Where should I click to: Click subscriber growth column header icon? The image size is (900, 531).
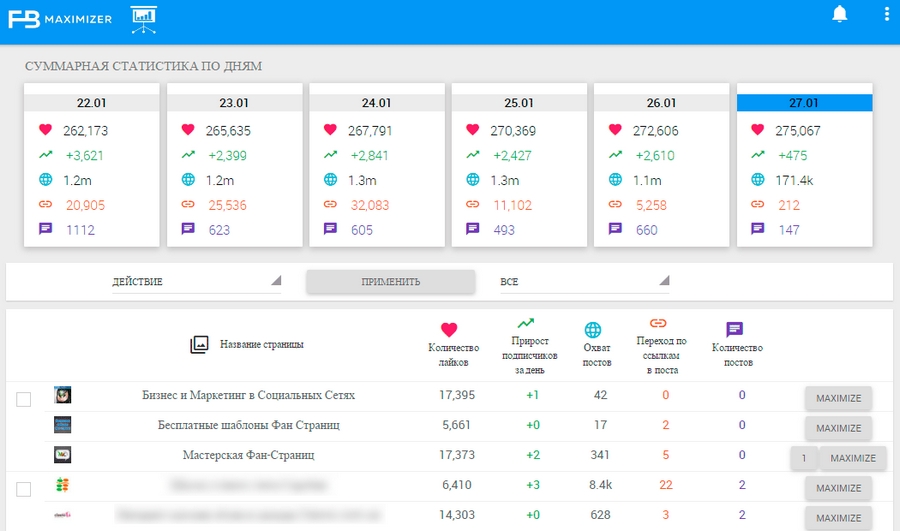point(525,323)
